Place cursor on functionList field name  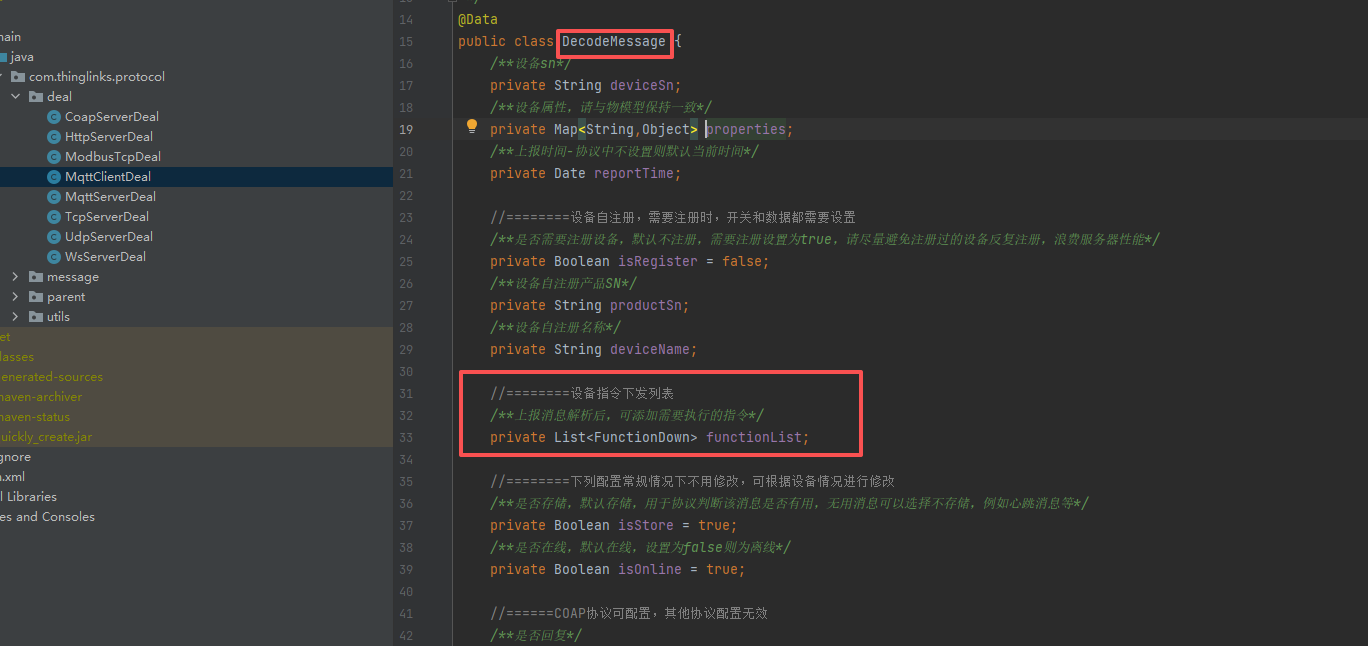coord(755,438)
